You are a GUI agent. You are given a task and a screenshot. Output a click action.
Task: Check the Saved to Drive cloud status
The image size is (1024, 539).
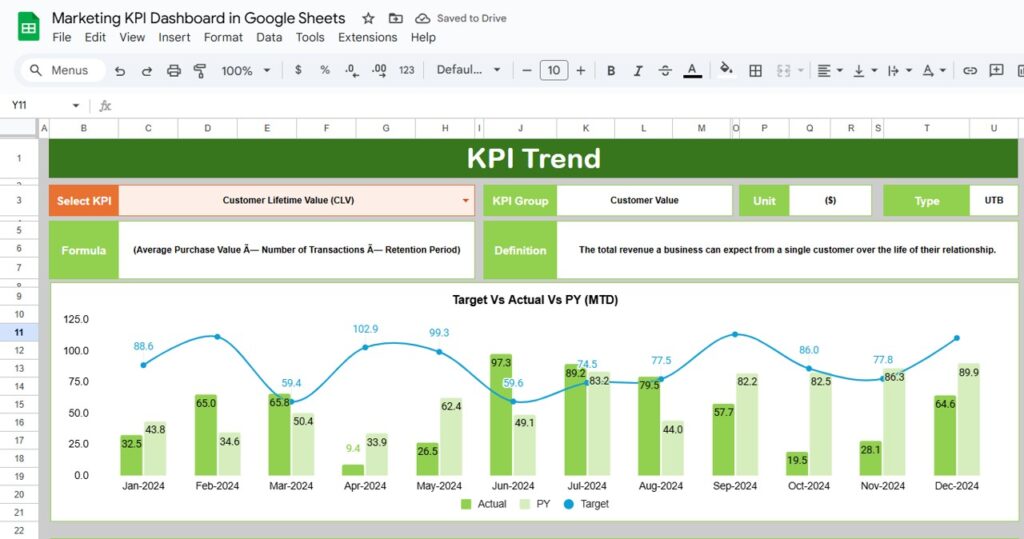tap(461, 18)
